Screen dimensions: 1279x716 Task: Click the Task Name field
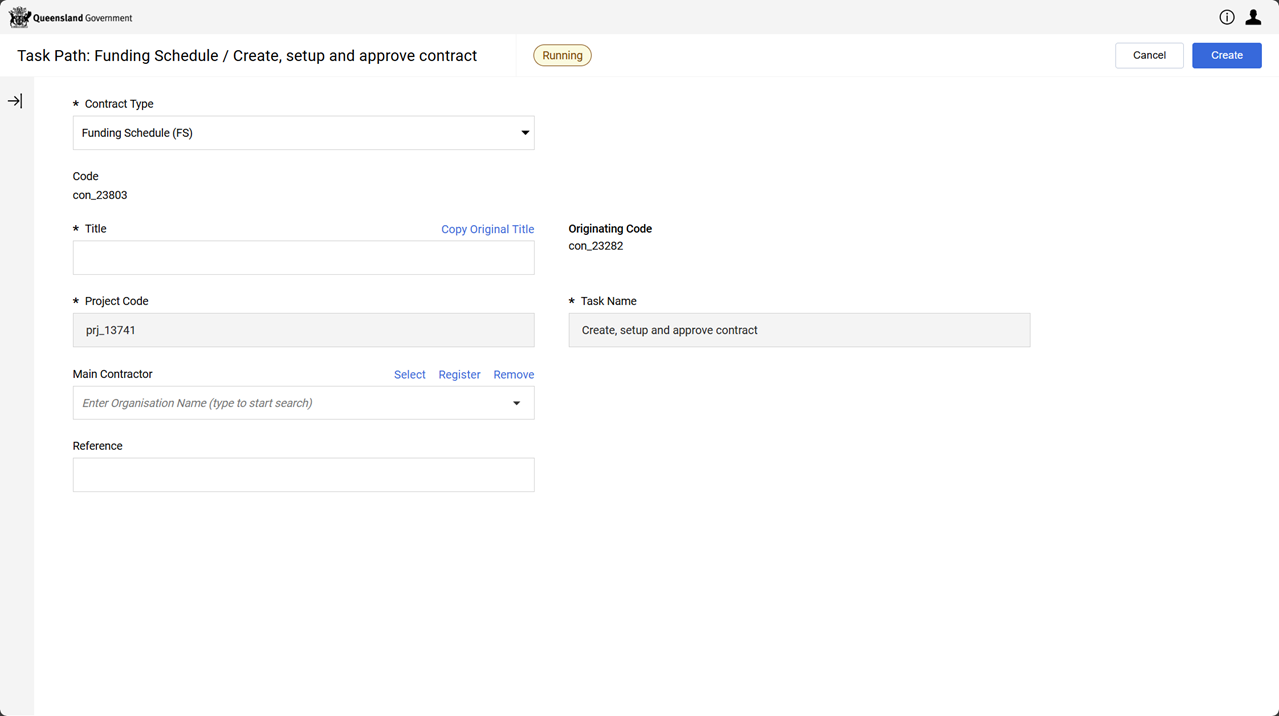coord(798,330)
